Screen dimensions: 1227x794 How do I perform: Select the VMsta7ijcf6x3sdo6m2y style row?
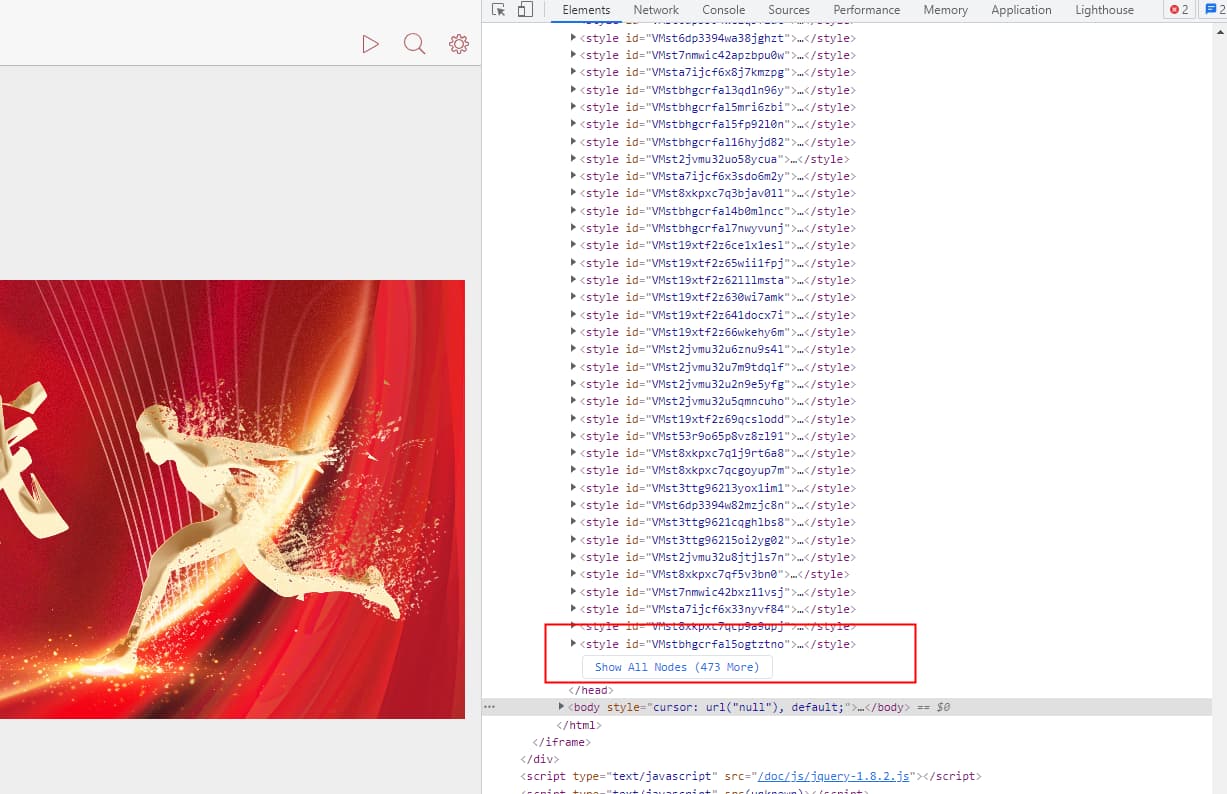click(716, 176)
